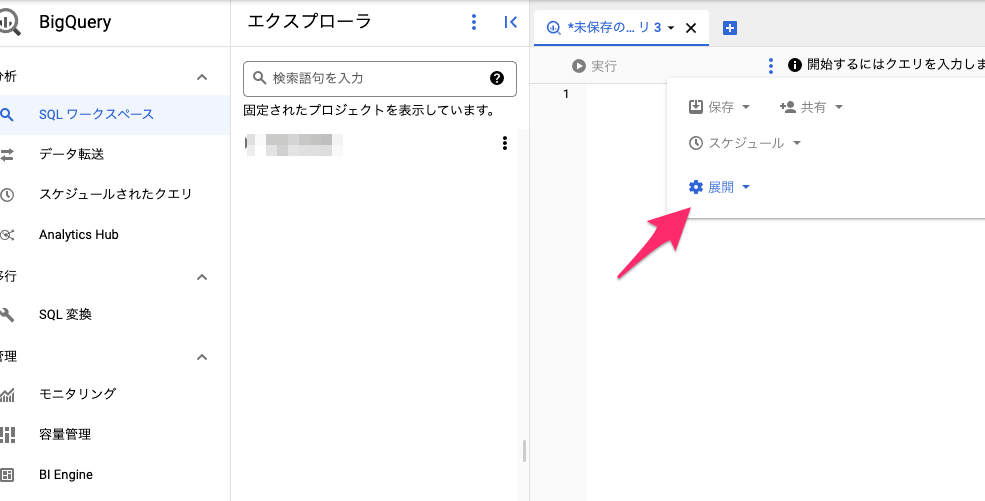Click the BI Engine icon
The image size is (985, 501).
[6, 475]
